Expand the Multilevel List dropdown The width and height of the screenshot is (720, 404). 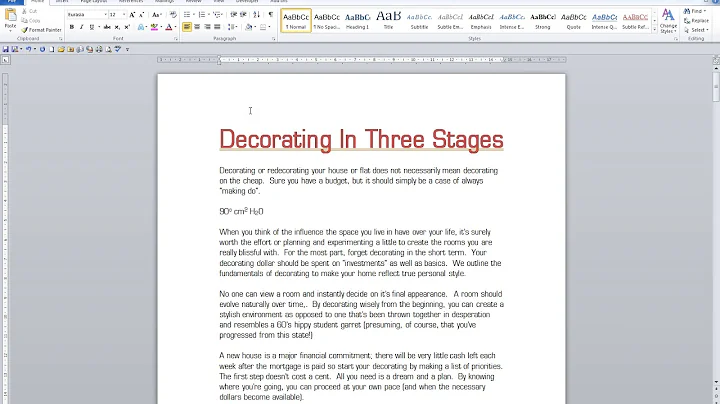pos(223,15)
